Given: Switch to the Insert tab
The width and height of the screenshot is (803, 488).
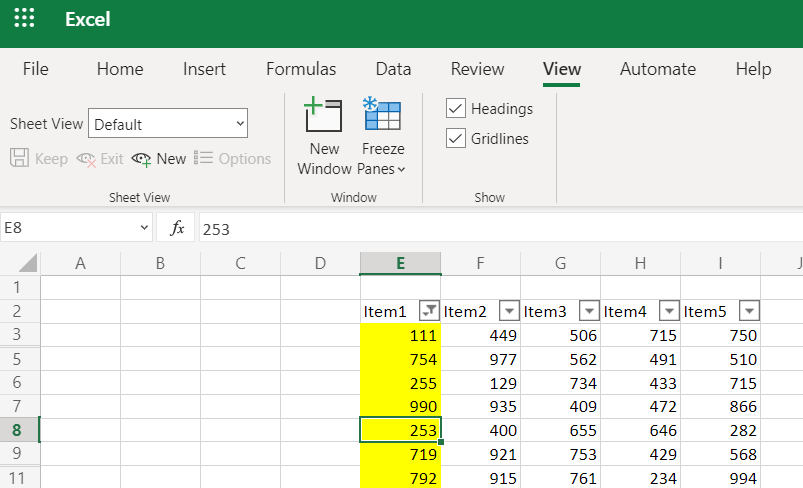Looking at the screenshot, I should click(204, 69).
